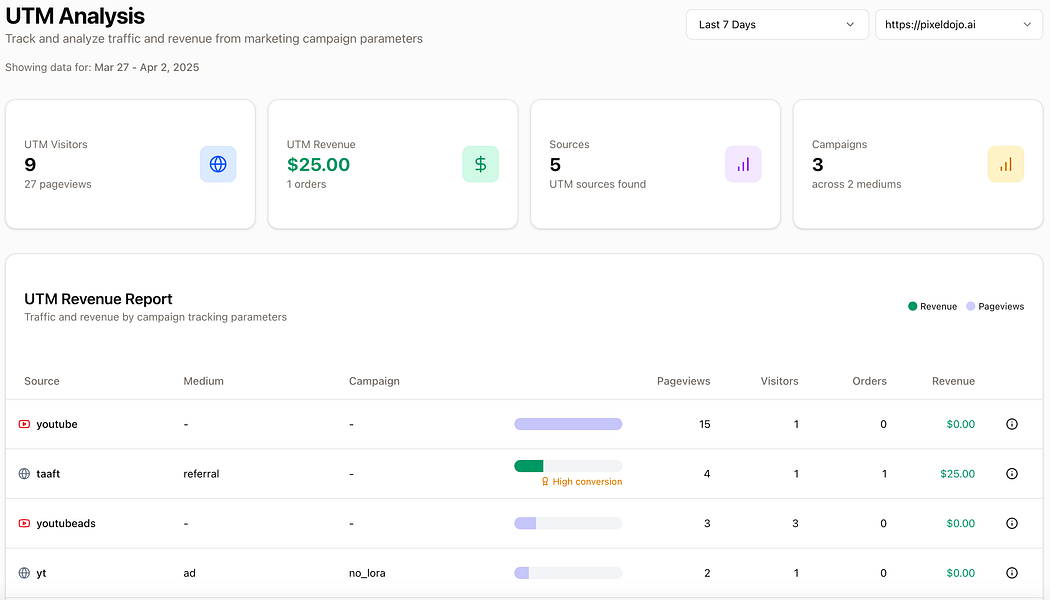Click the orange bar chart Campaigns icon
This screenshot has height=600, width=1050.
pos(1005,164)
